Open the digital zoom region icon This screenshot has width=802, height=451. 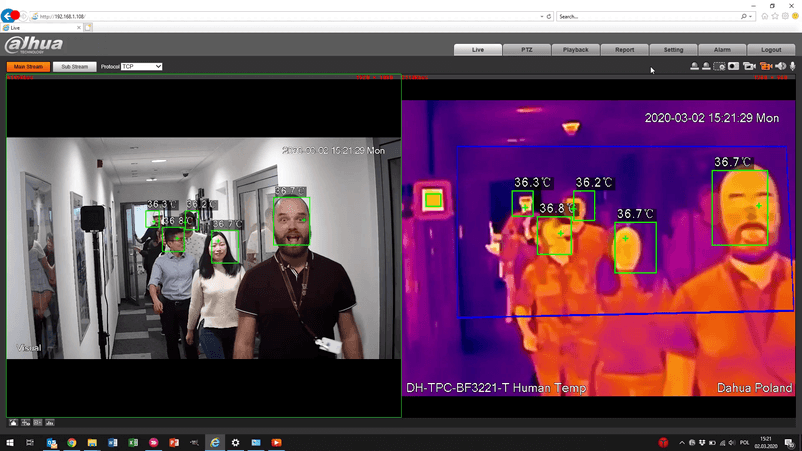pos(720,66)
